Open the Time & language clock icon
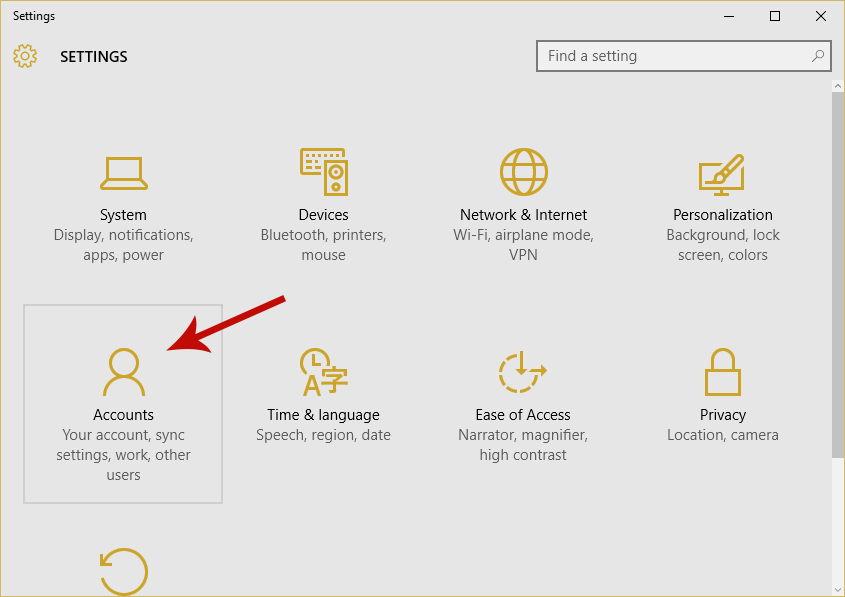 [x=323, y=372]
